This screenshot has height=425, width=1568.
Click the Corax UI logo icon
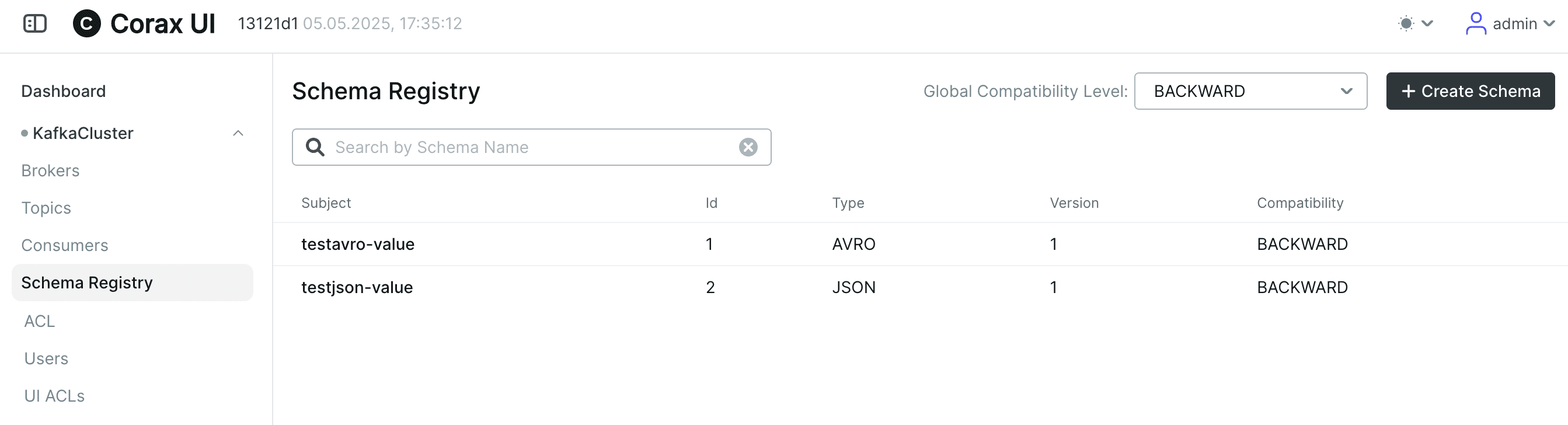click(x=86, y=24)
